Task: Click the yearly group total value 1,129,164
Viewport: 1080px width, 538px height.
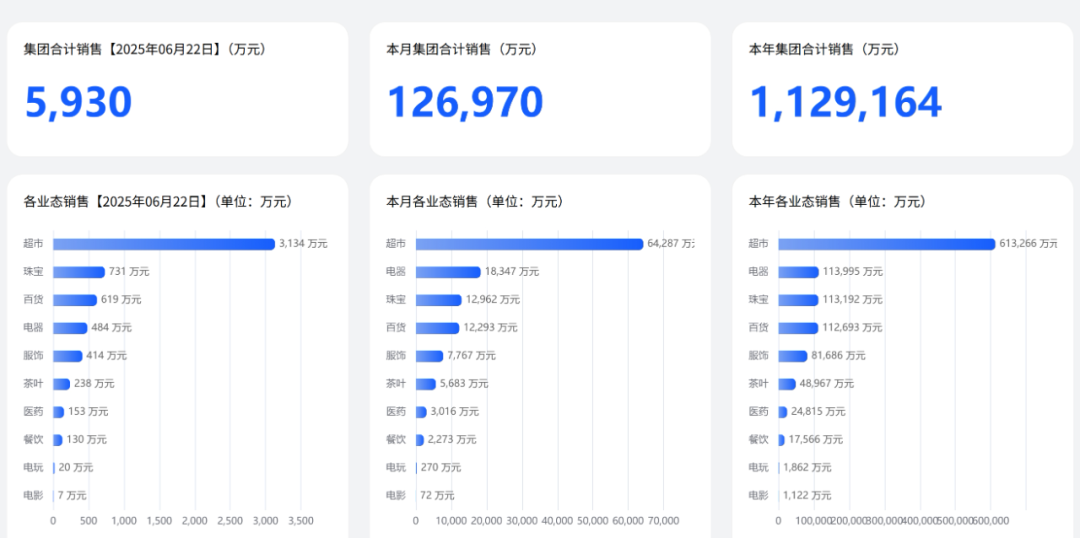Action: [x=845, y=103]
